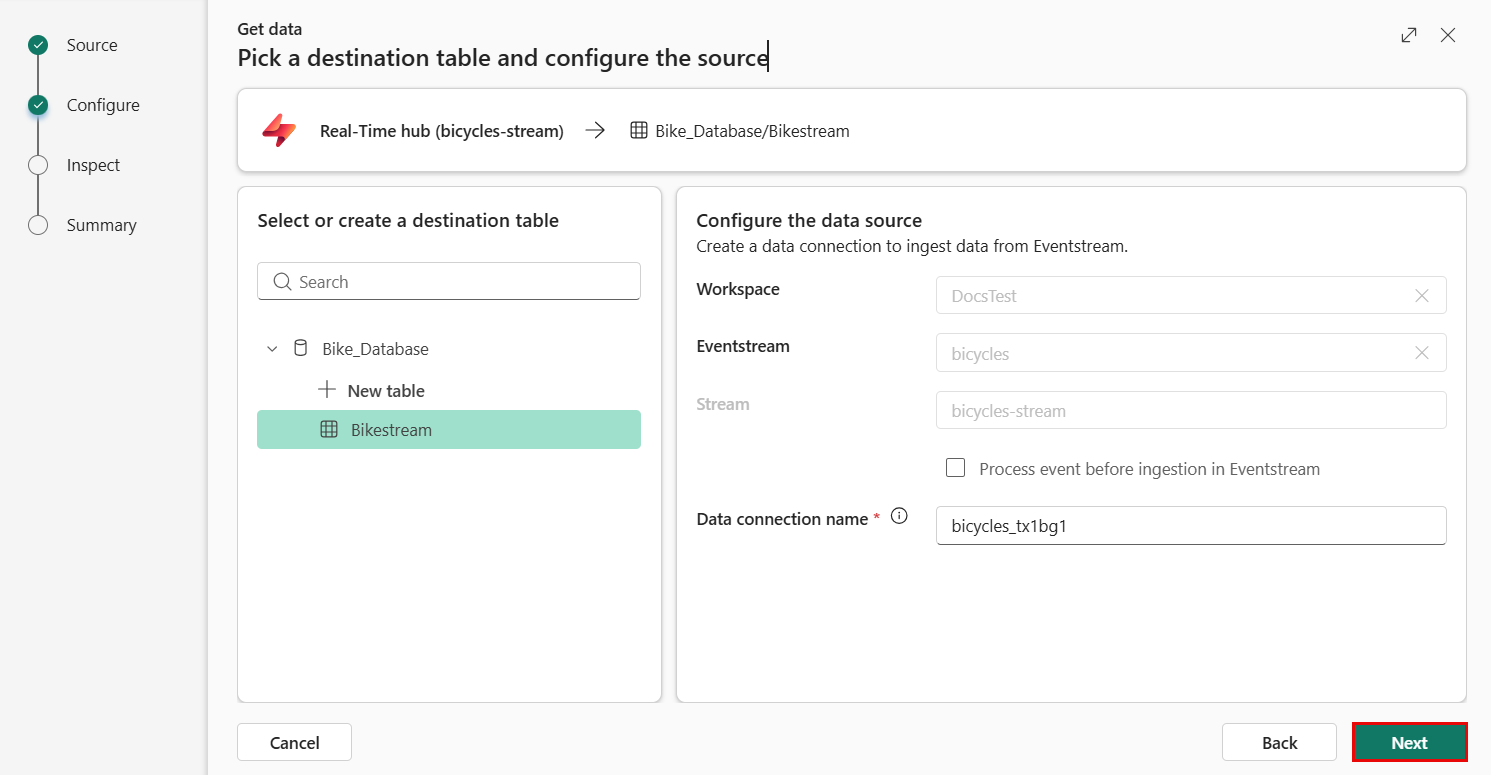
Task: Open the Eventstream bicycles dropdown
Action: point(1170,353)
